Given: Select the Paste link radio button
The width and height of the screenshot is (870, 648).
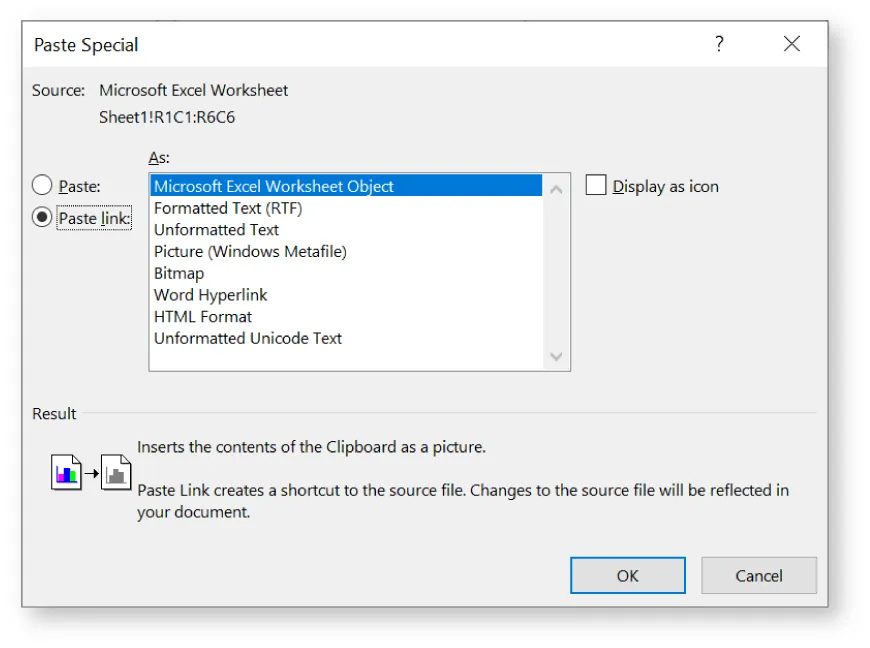Looking at the screenshot, I should pyautogui.click(x=42, y=218).
